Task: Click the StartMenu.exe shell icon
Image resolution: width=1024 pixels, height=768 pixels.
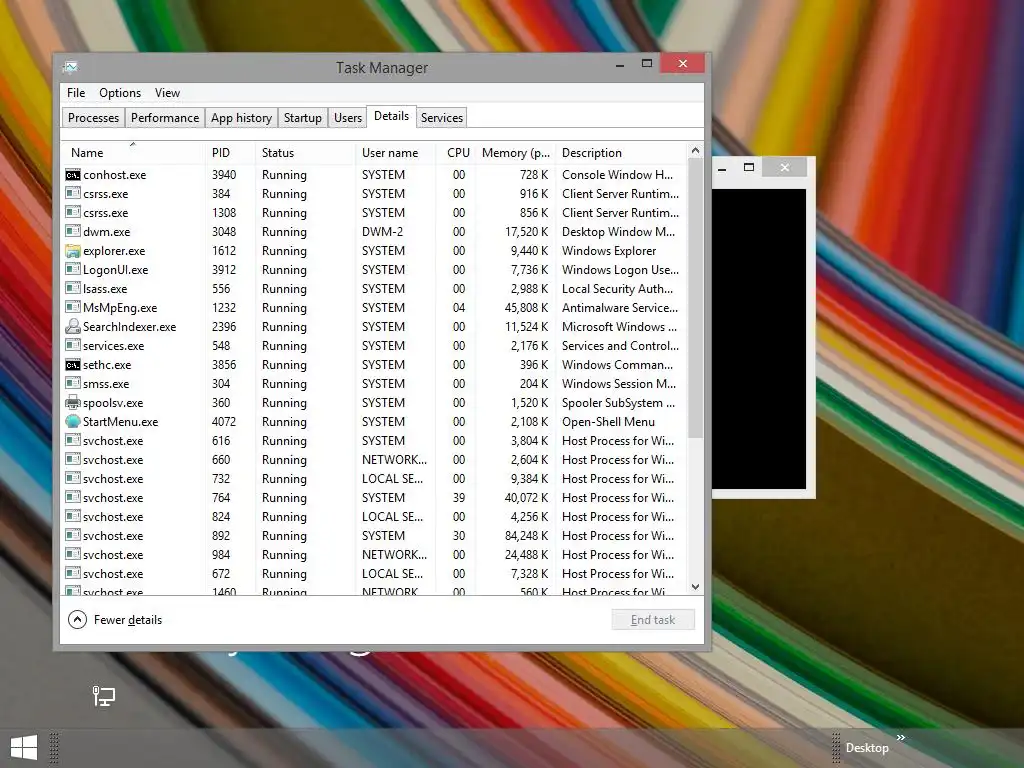Action: pyautogui.click(x=72, y=422)
